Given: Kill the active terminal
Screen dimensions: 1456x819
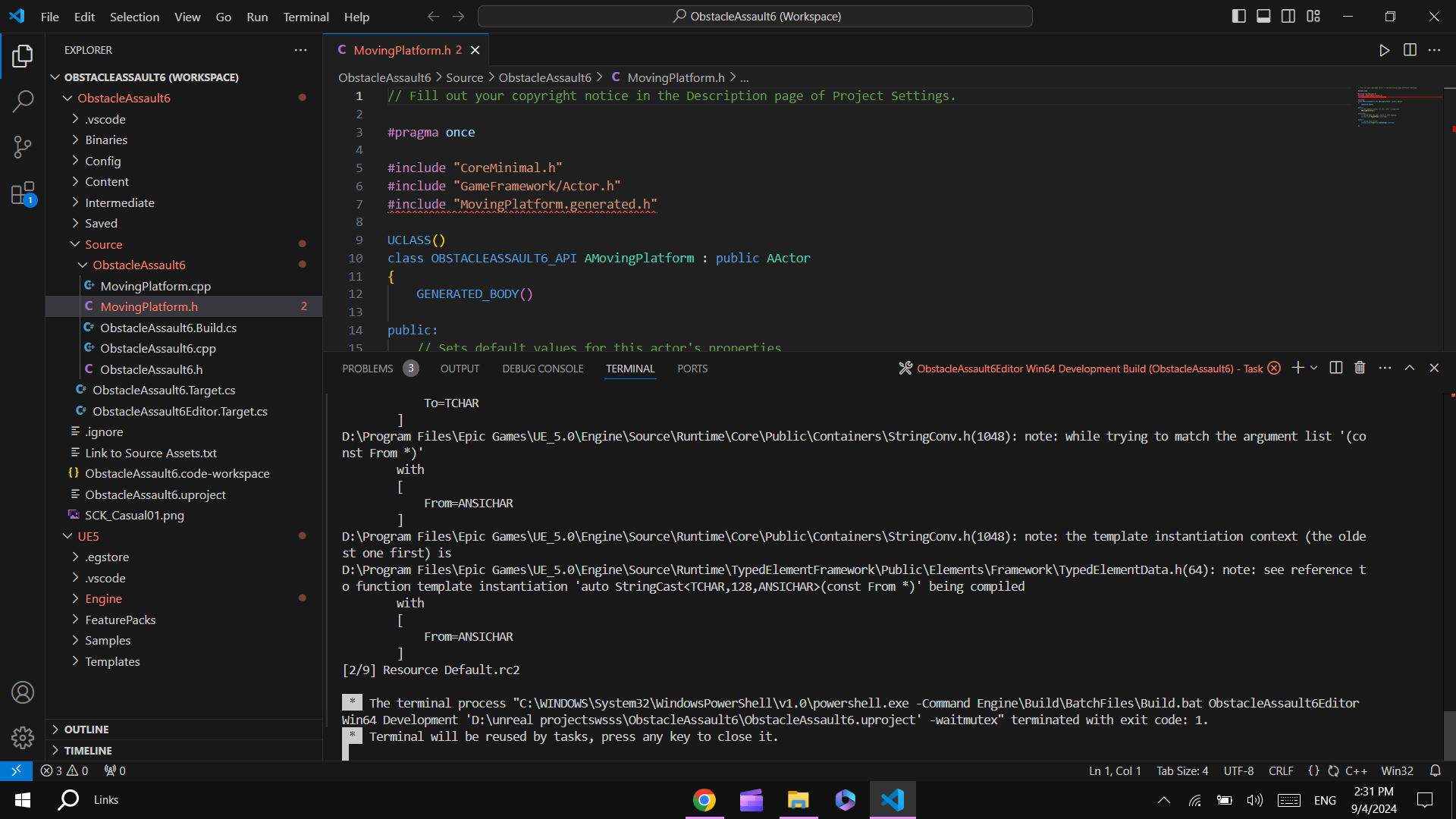Looking at the screenshot, I should click(1360, 368).
